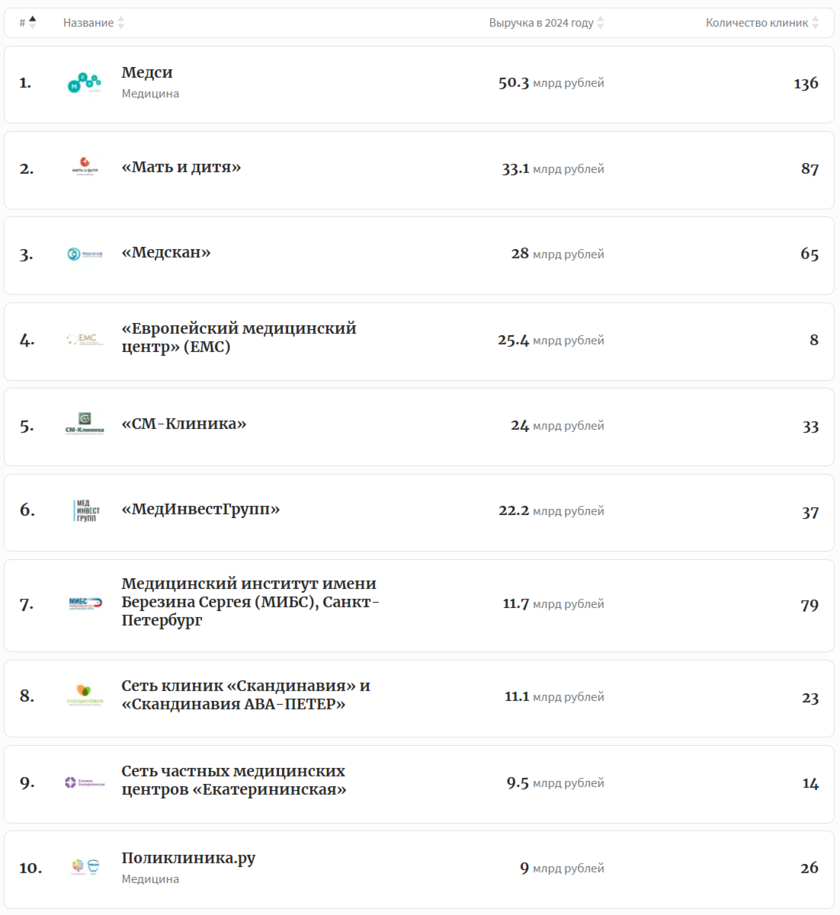Viewport: 840px width, 915px height.
Task: Select the Медицинский институт имени Березина row
Action: pyautogui.click(x=420, y=605)
